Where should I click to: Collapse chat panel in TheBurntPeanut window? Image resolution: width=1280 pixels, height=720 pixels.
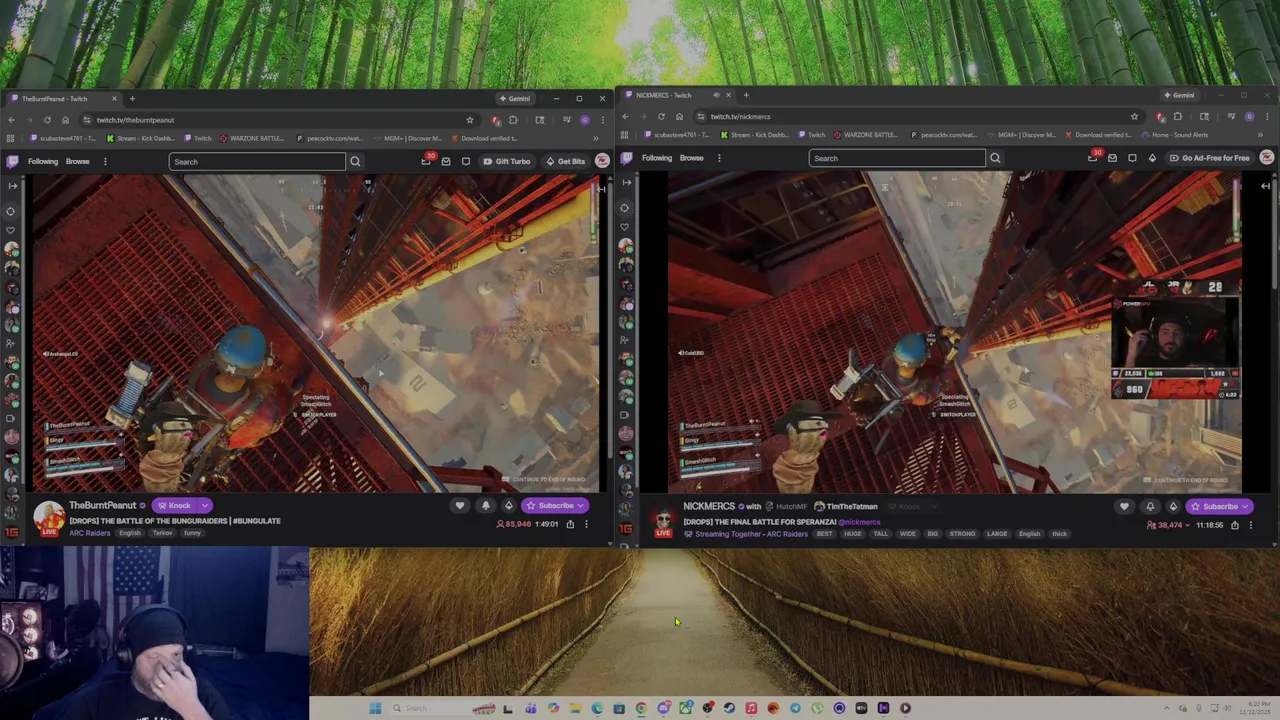tap(601, 187)
